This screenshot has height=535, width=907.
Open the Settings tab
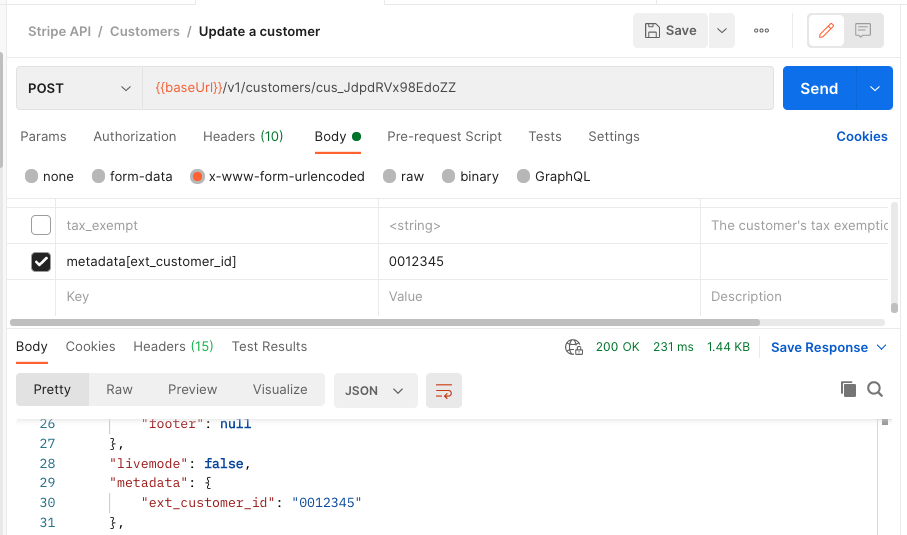coord(614,136)
